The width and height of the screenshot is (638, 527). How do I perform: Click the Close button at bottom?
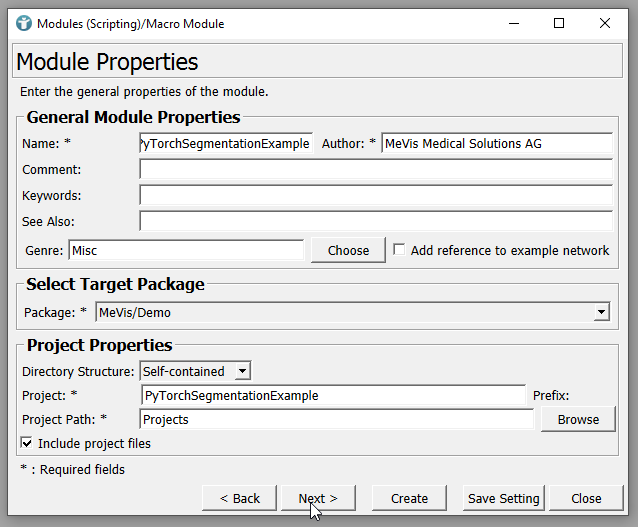586,498
